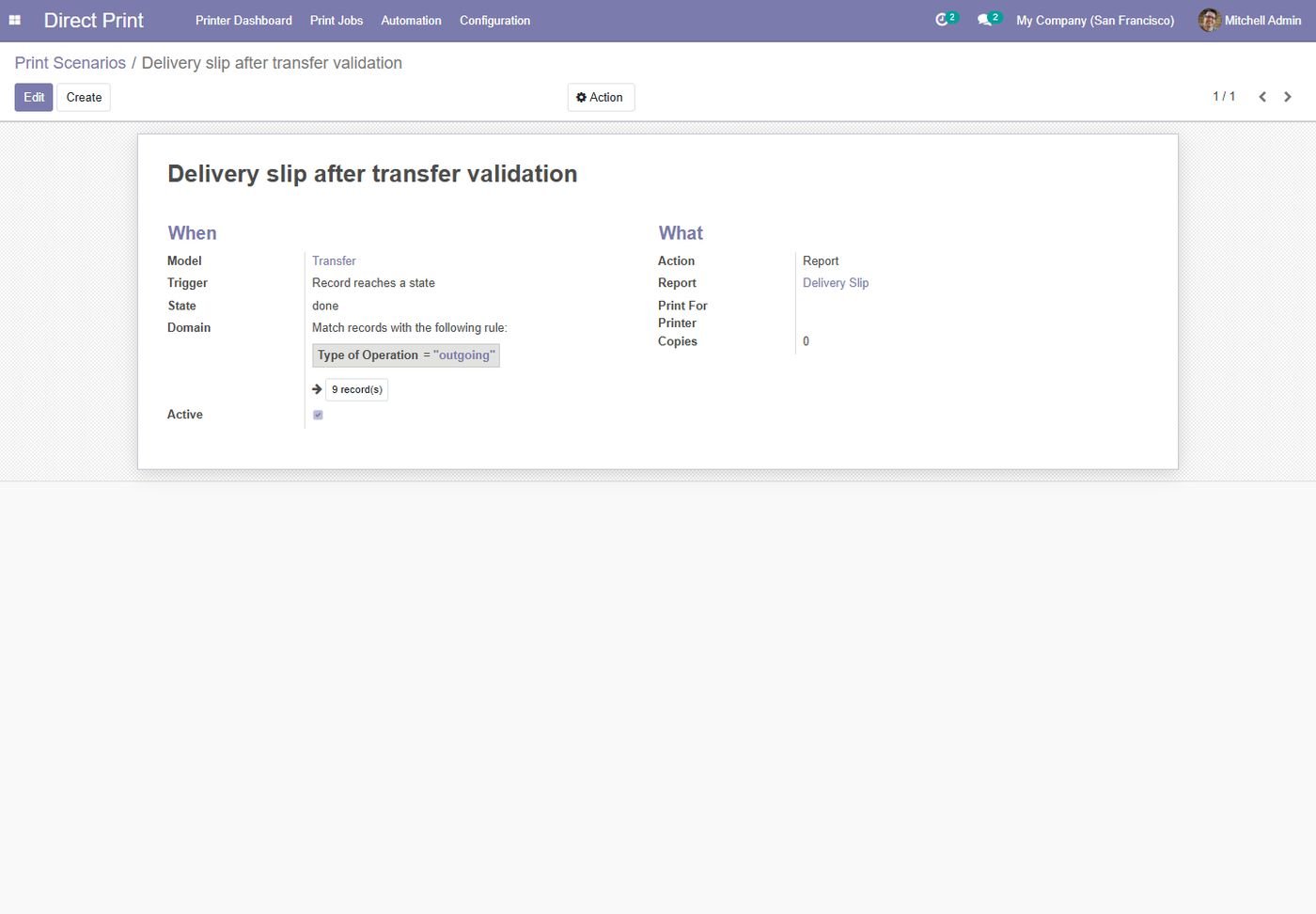
Task: Open the Action gear dropdown
Action: pyautogui.click(x=601, y=98)
